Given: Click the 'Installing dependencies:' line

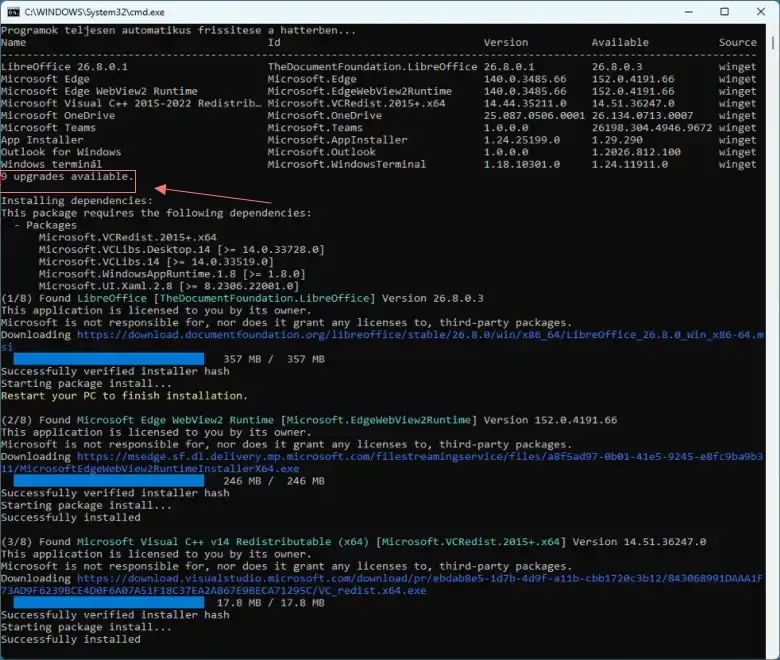Looking at the screenshot, I should coord(77,201).
